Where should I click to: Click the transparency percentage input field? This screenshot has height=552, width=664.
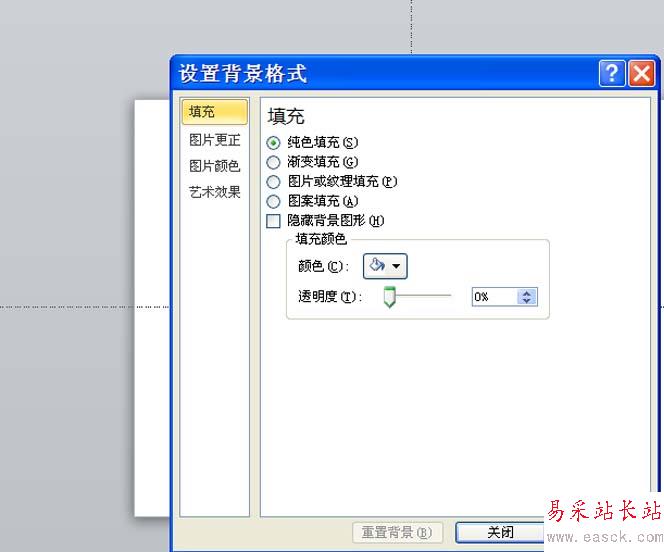(x=495, y=297)
